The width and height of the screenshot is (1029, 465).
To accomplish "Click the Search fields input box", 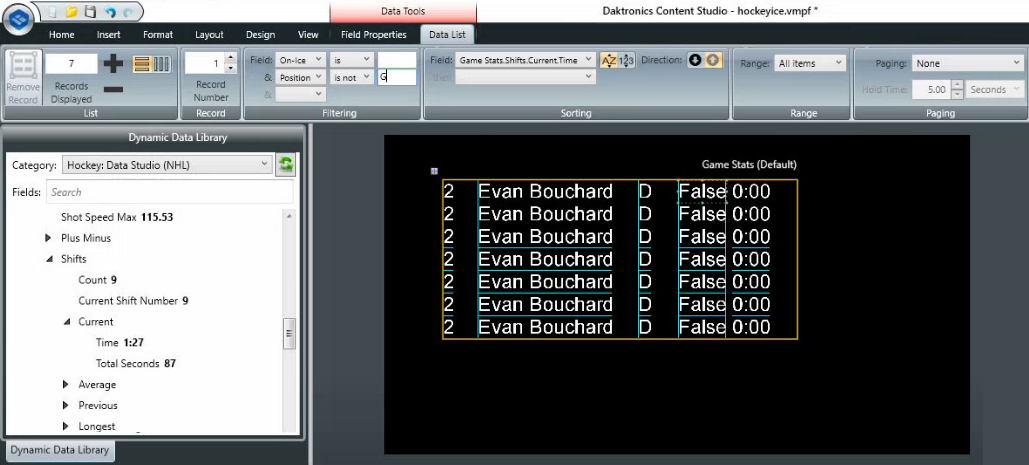I will [170, 192].
